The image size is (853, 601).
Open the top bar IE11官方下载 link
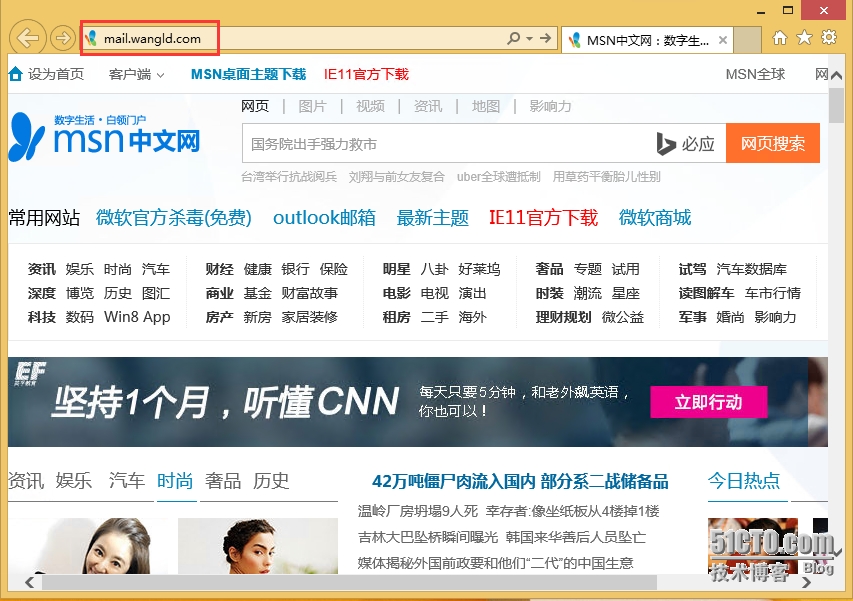coord(366,75)
